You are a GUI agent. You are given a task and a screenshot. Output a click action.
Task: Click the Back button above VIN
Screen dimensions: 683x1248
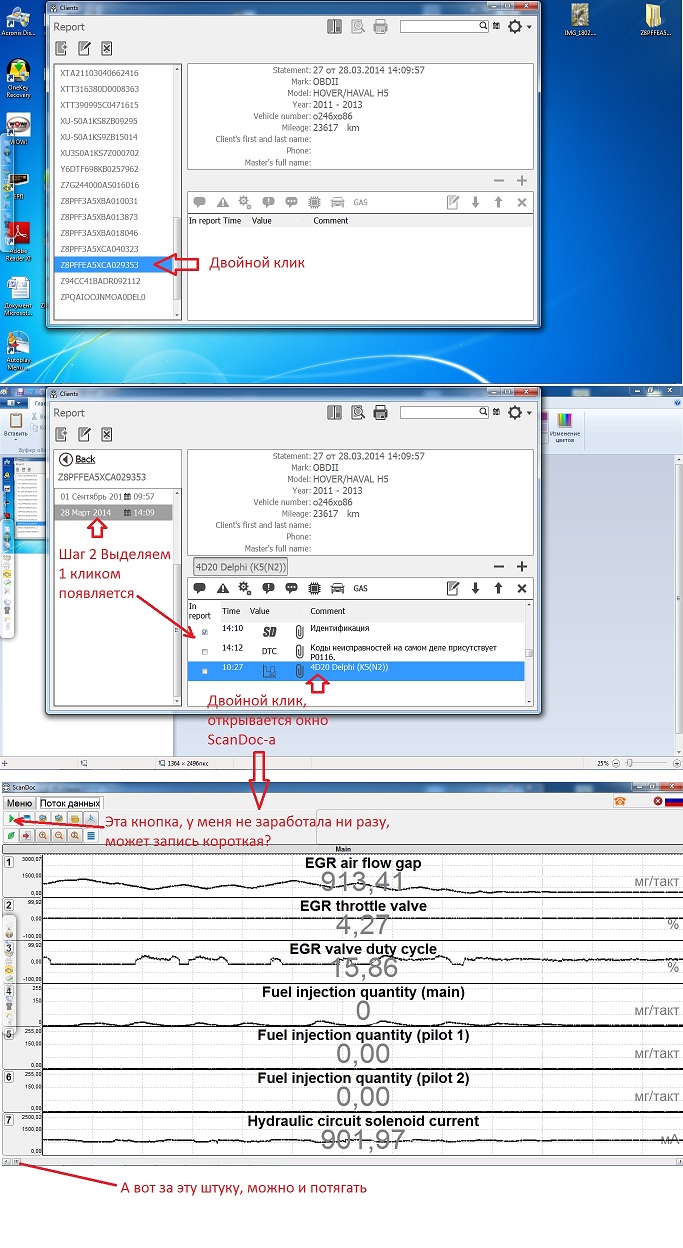(77, 459)
